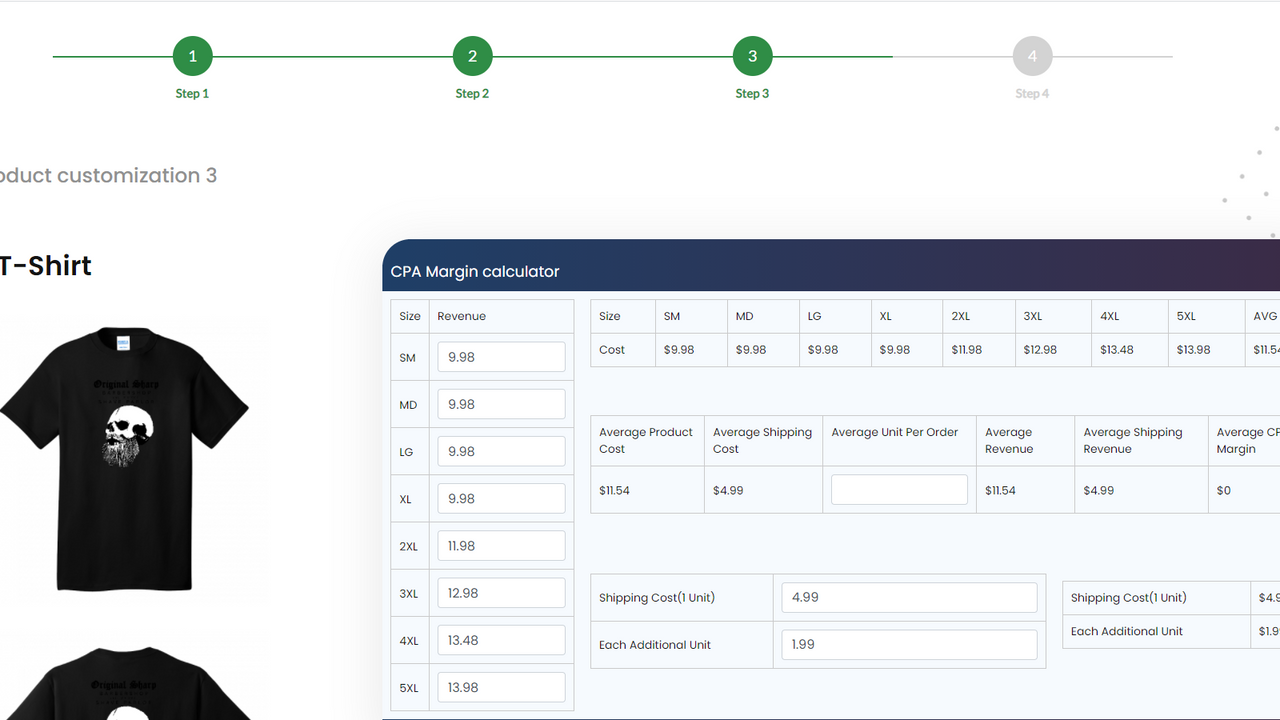Click inside the LG revenue box
The width and height of the screenshot is (1280, 720).
501,451
